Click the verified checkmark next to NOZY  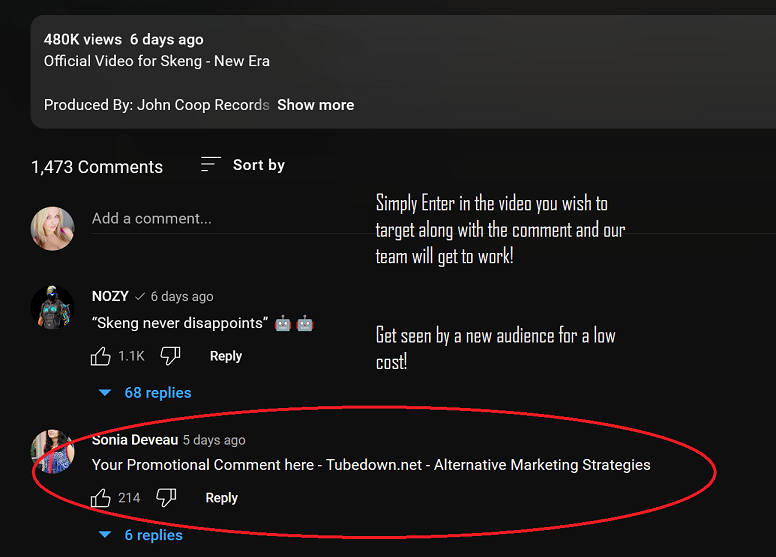pyautogui.click(x=140, y=297)
